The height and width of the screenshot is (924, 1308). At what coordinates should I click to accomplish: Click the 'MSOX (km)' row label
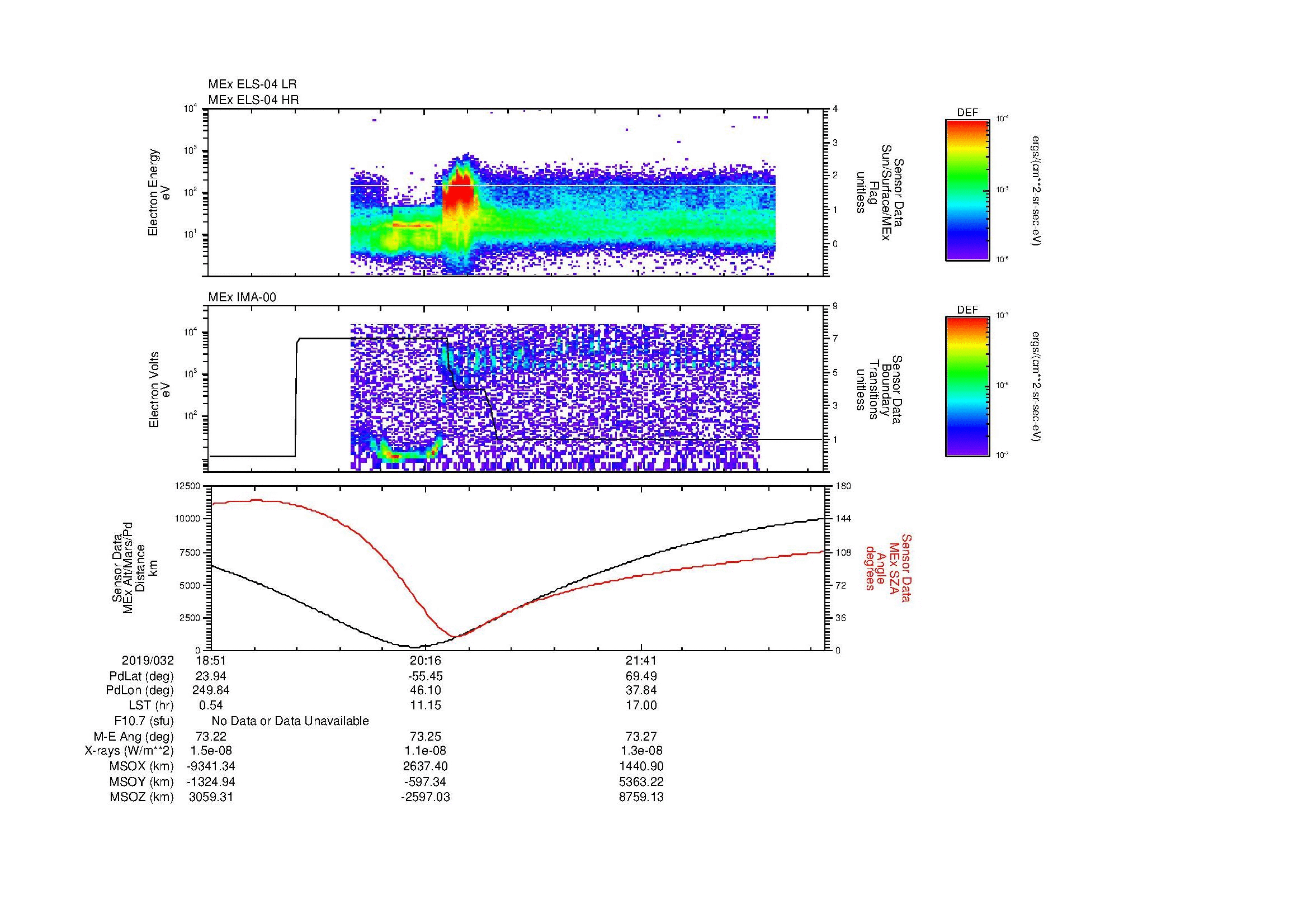[142, 766]
